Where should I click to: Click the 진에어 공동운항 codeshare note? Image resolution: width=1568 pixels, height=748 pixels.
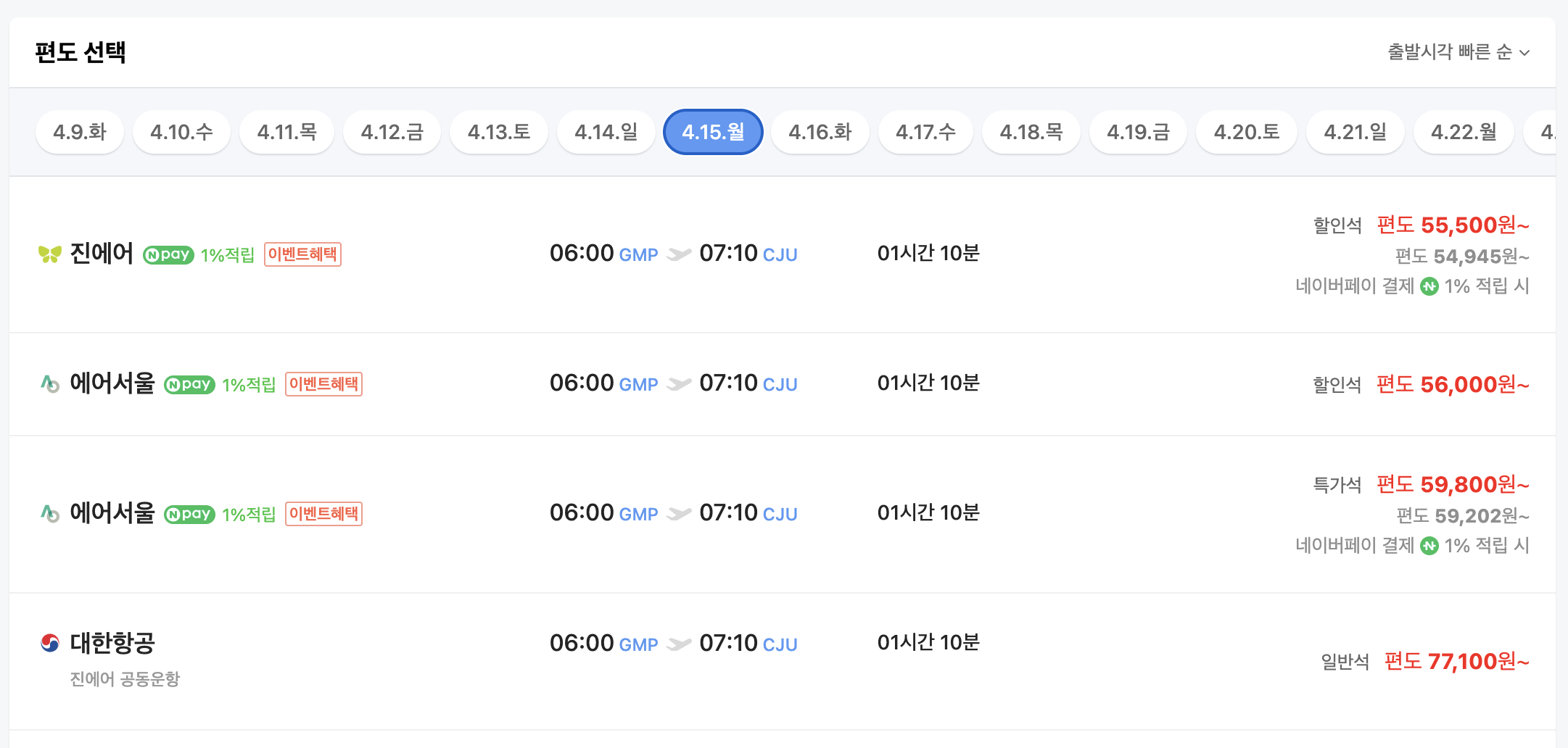tap(125, 679)
